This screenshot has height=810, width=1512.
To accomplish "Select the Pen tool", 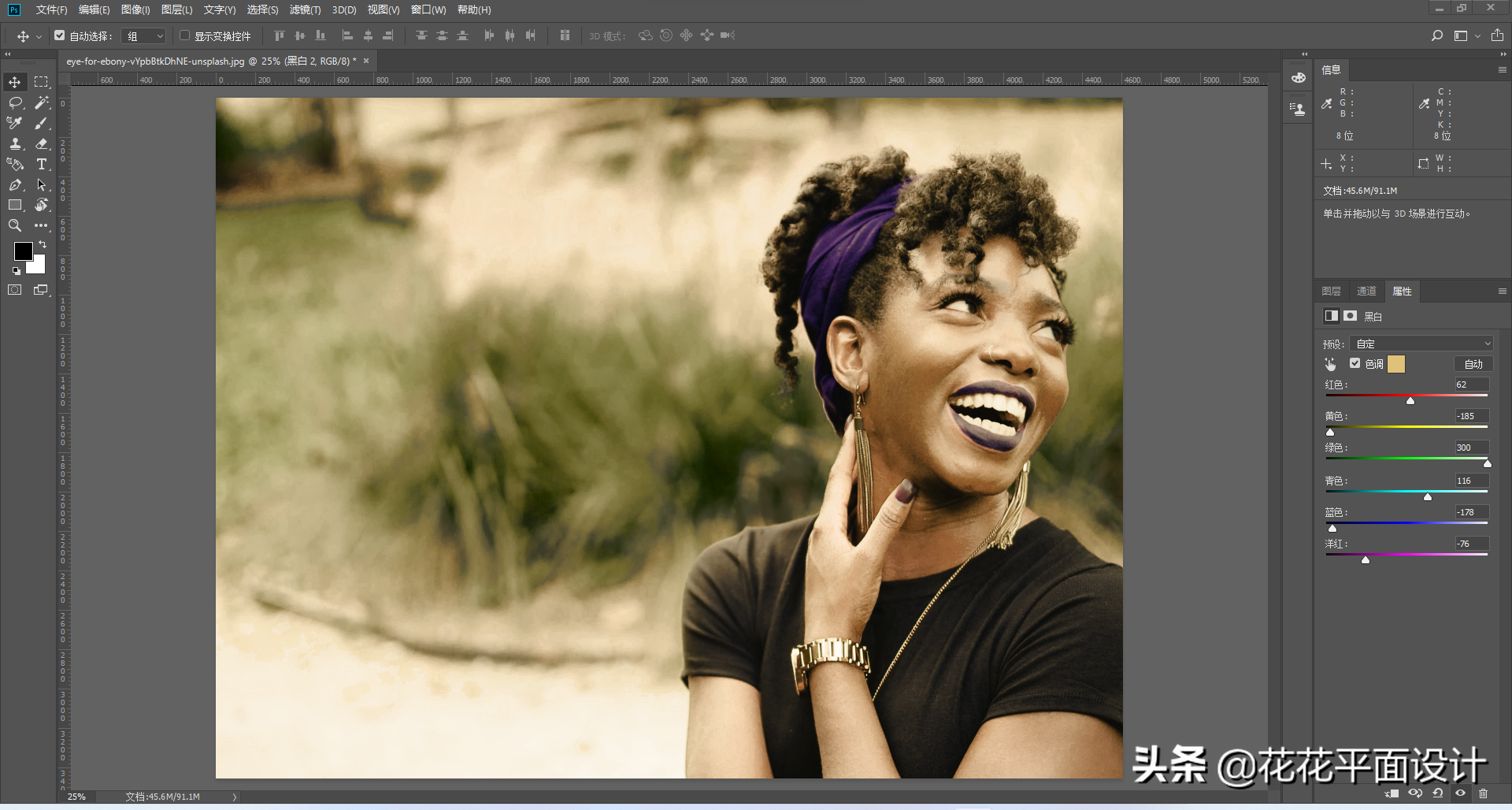I will point(15,184).
